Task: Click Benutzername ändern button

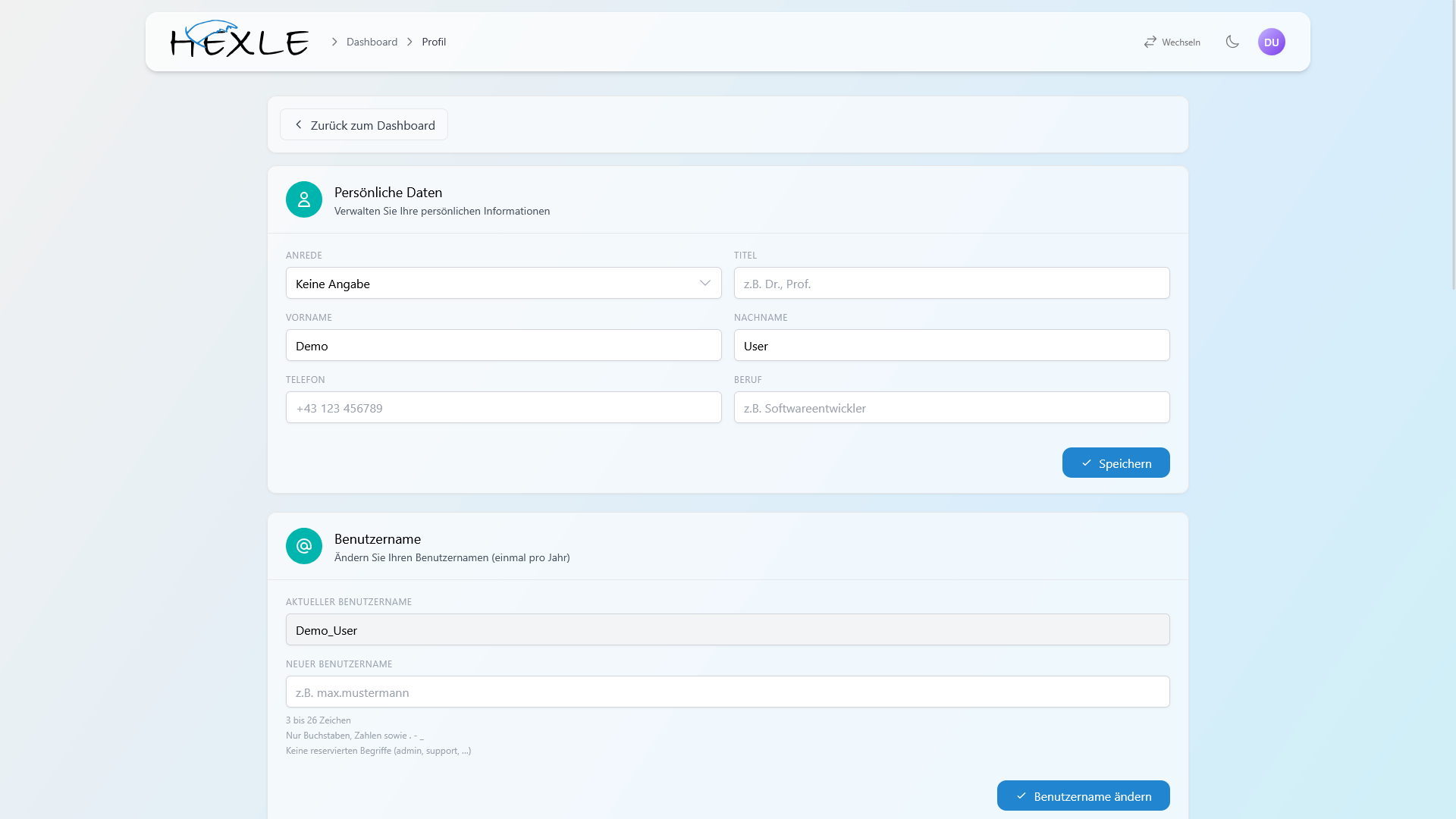Action: click(1083, 795)
